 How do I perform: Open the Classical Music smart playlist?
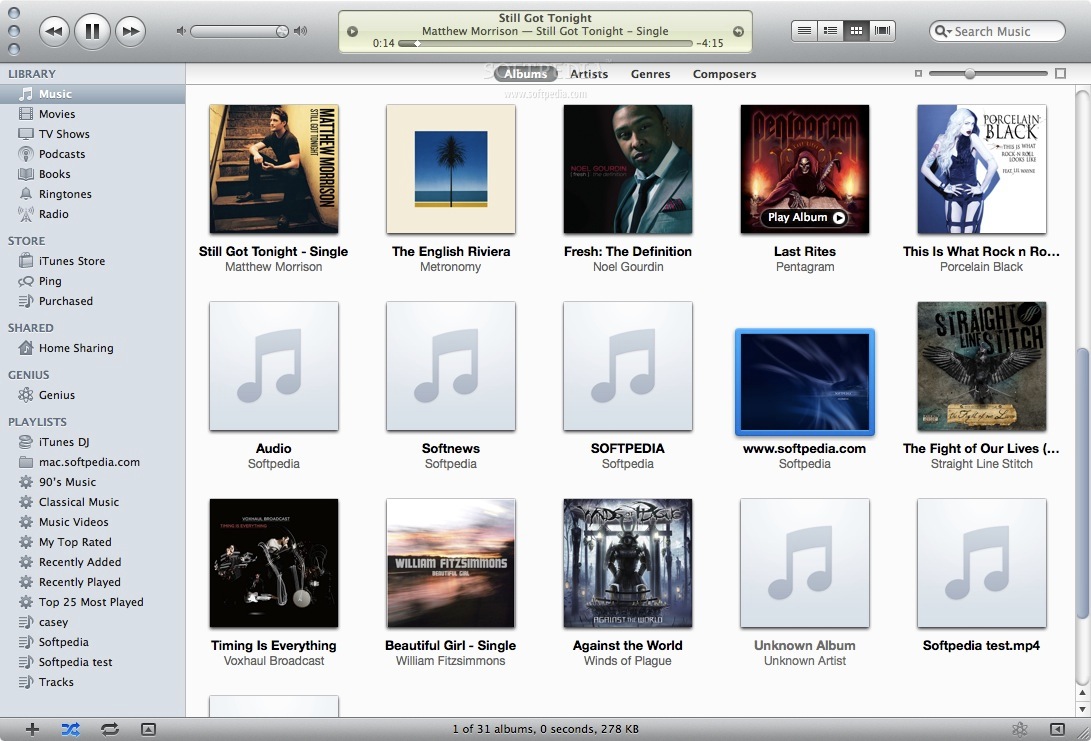pos(93,502)
